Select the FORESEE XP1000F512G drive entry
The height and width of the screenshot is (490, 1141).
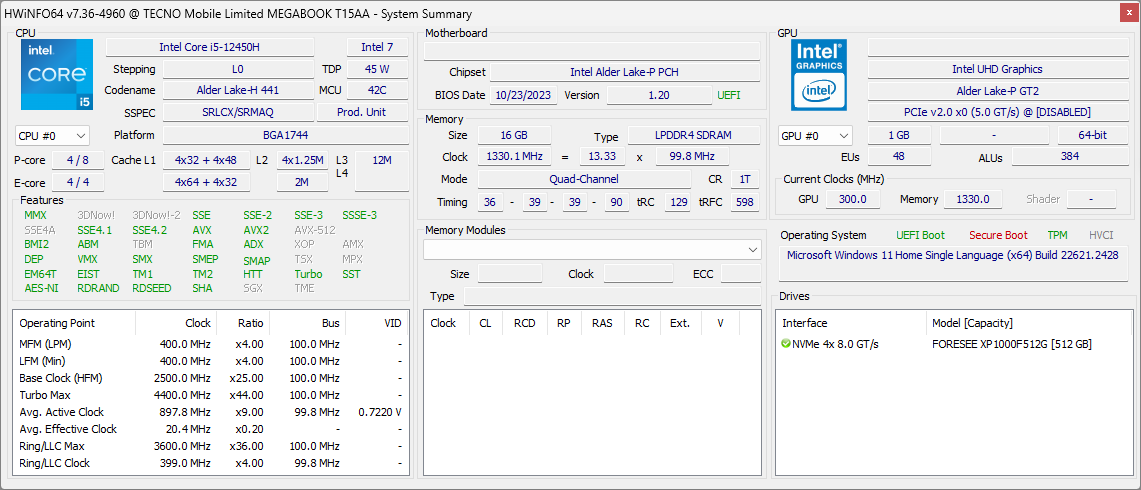click(1011, 344)
